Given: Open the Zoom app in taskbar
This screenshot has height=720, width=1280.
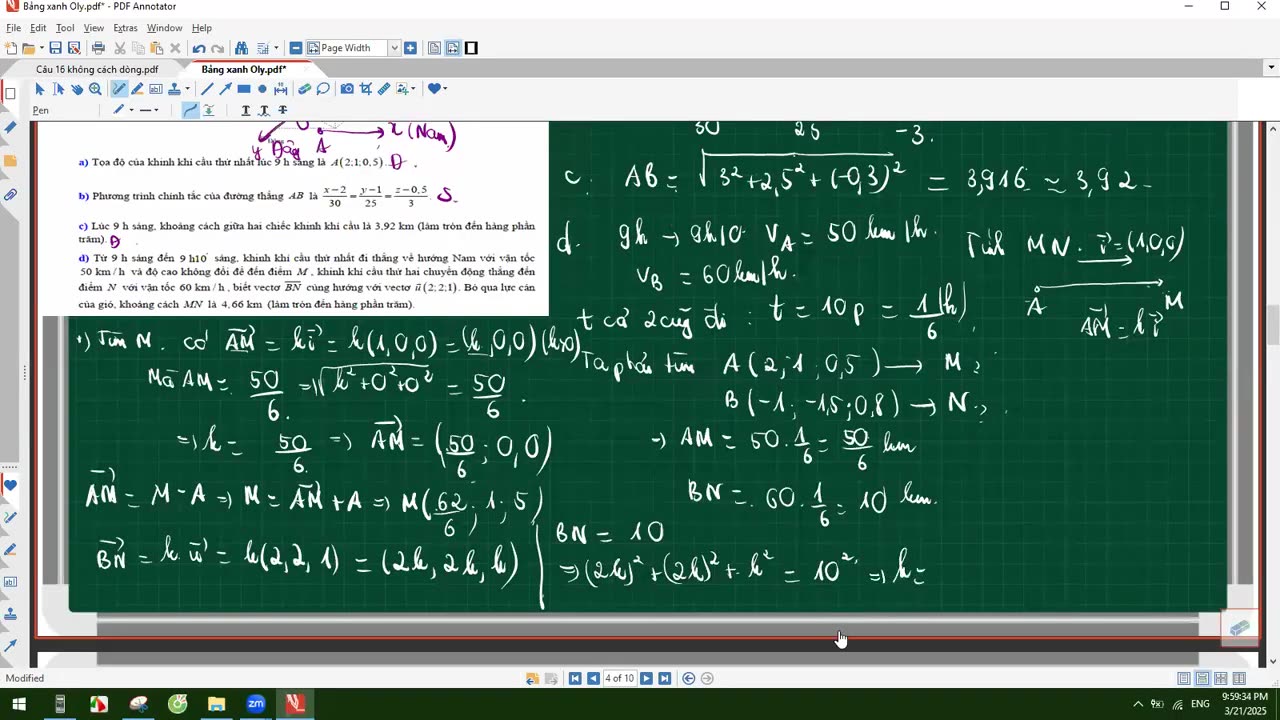Looking at the screenshot, I should pos(255,704).
